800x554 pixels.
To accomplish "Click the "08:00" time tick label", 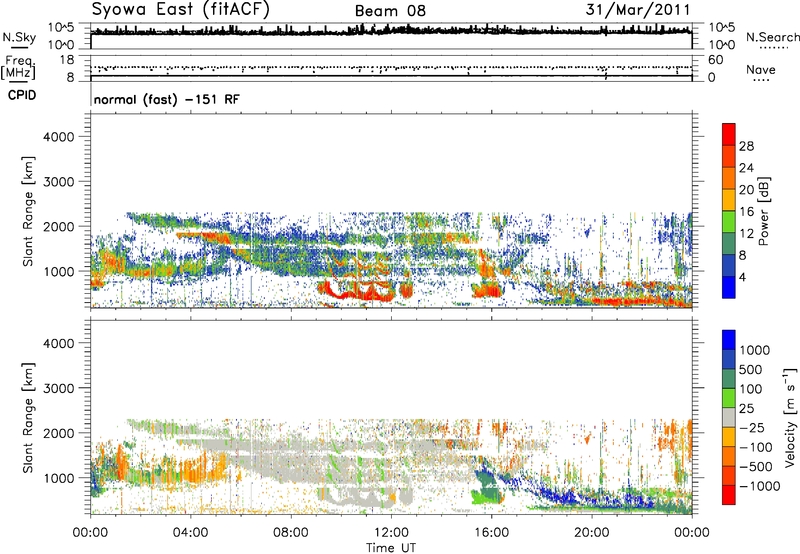I will coord(291,533).
